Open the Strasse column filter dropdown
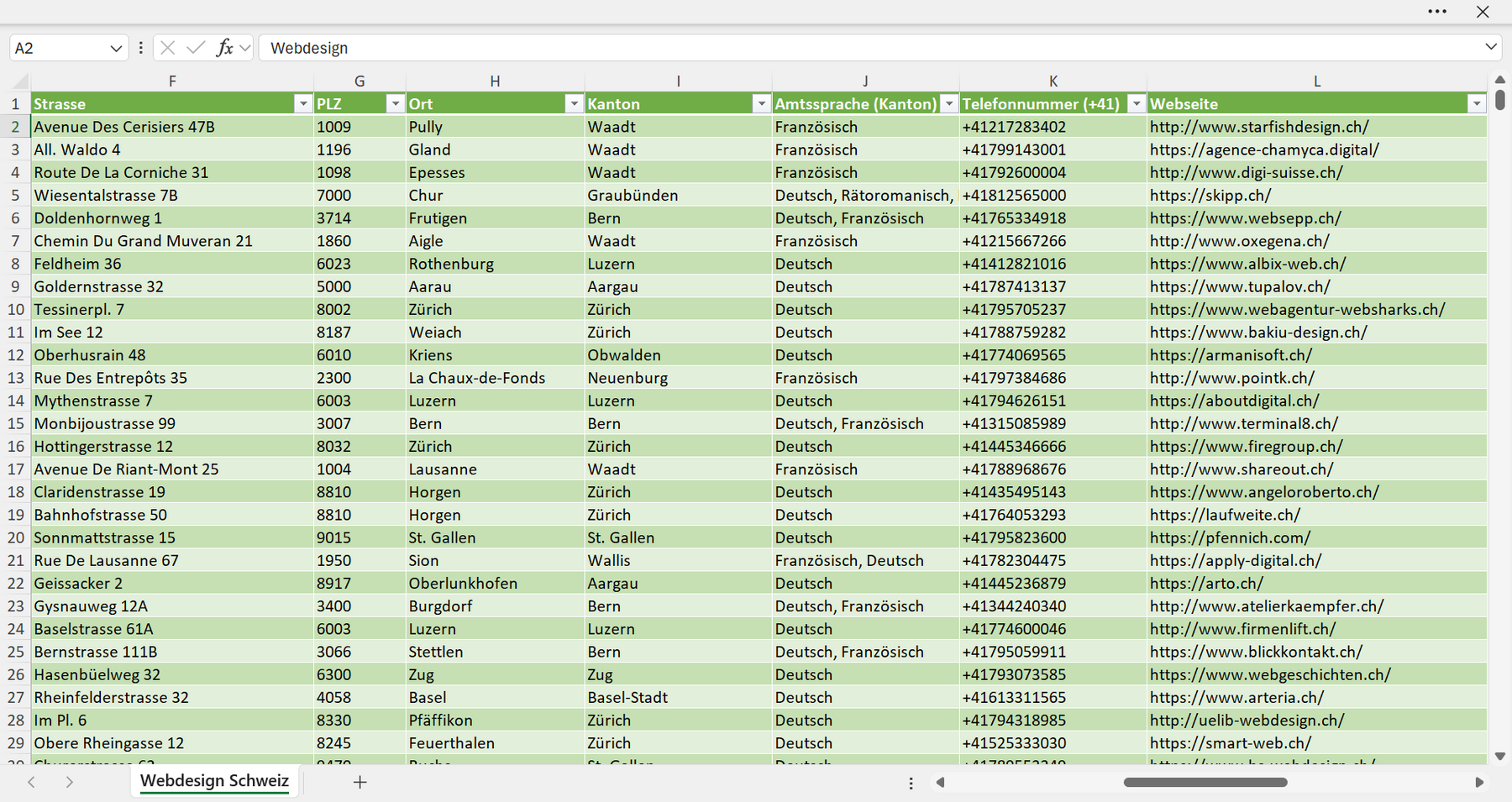Image resolution: width=1512 pixels, height=802 pixels. coord(303,103)
